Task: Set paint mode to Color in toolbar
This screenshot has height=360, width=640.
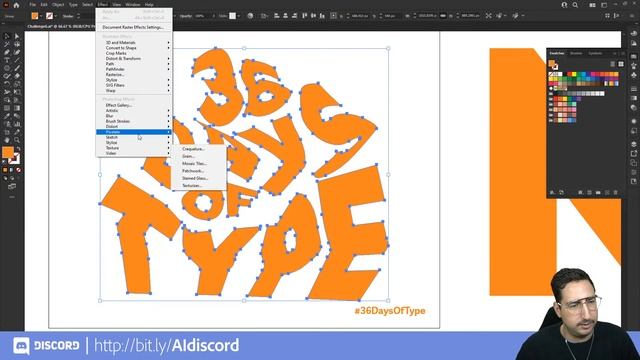Action: pyautogui.click(x=5, y=170)
